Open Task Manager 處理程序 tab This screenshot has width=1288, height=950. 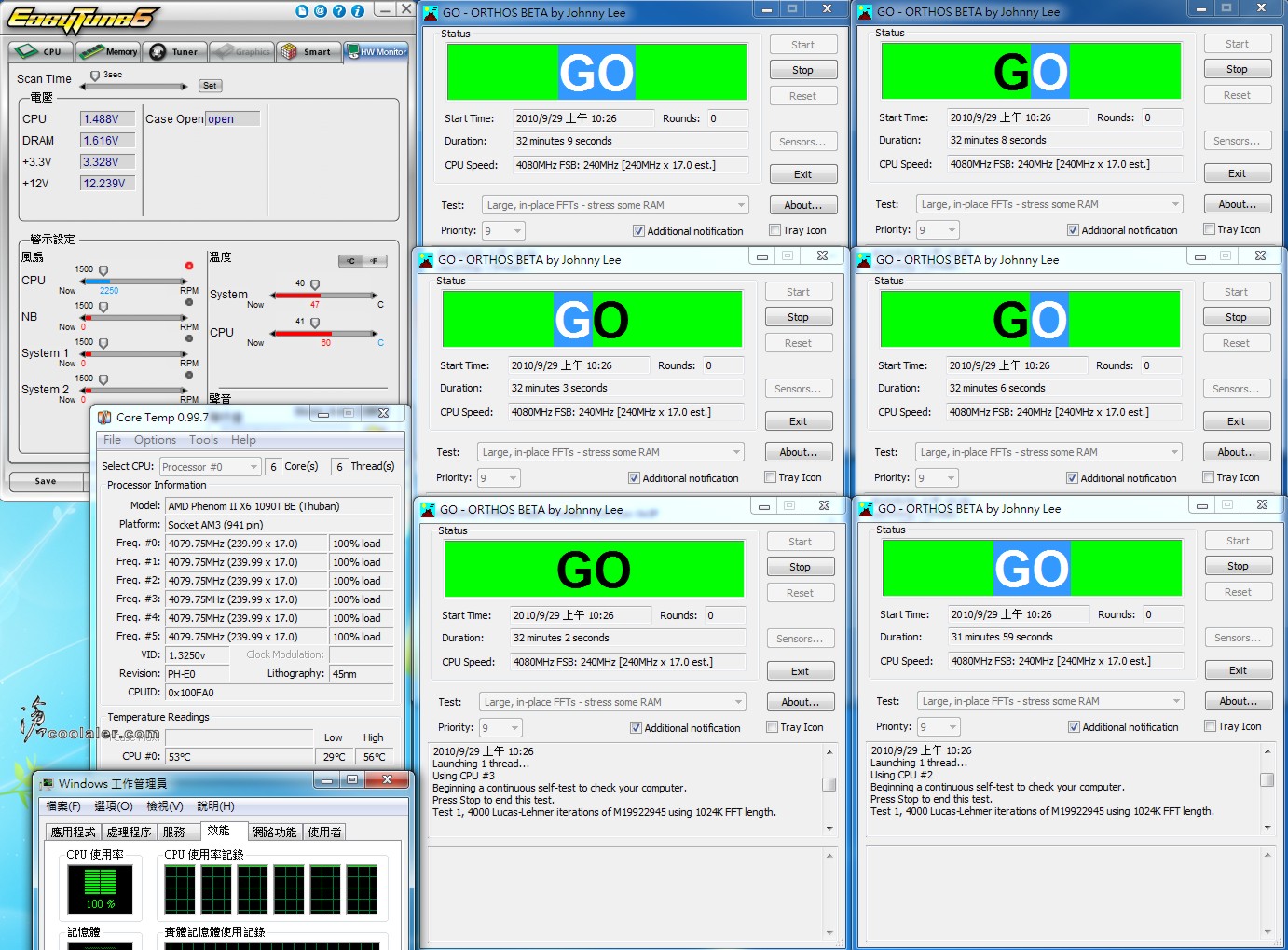coord(130,832)
